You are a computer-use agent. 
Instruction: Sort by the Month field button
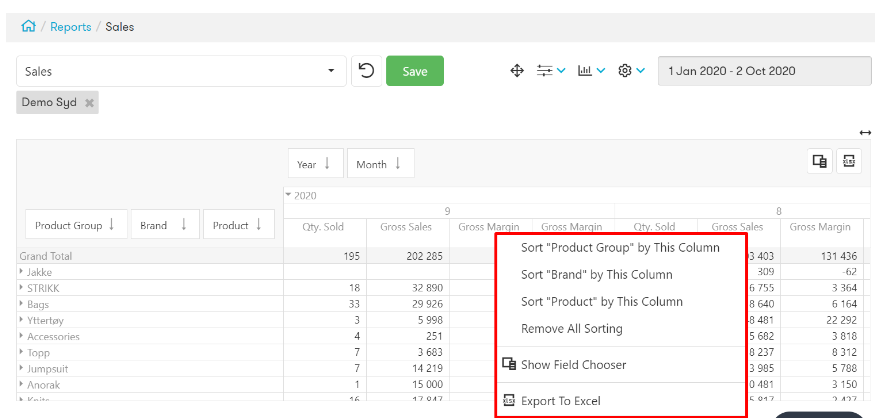click(381, 164)
